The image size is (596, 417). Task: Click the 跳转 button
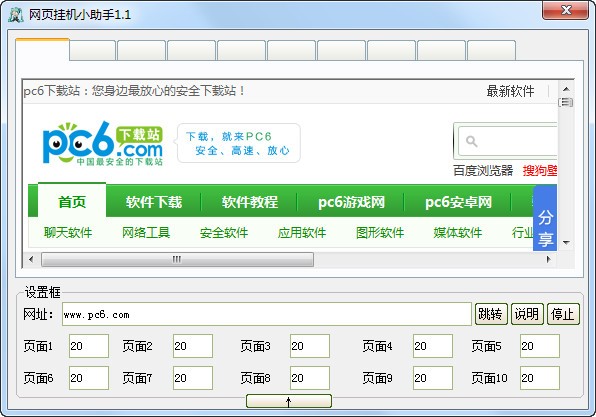[491, 314]
